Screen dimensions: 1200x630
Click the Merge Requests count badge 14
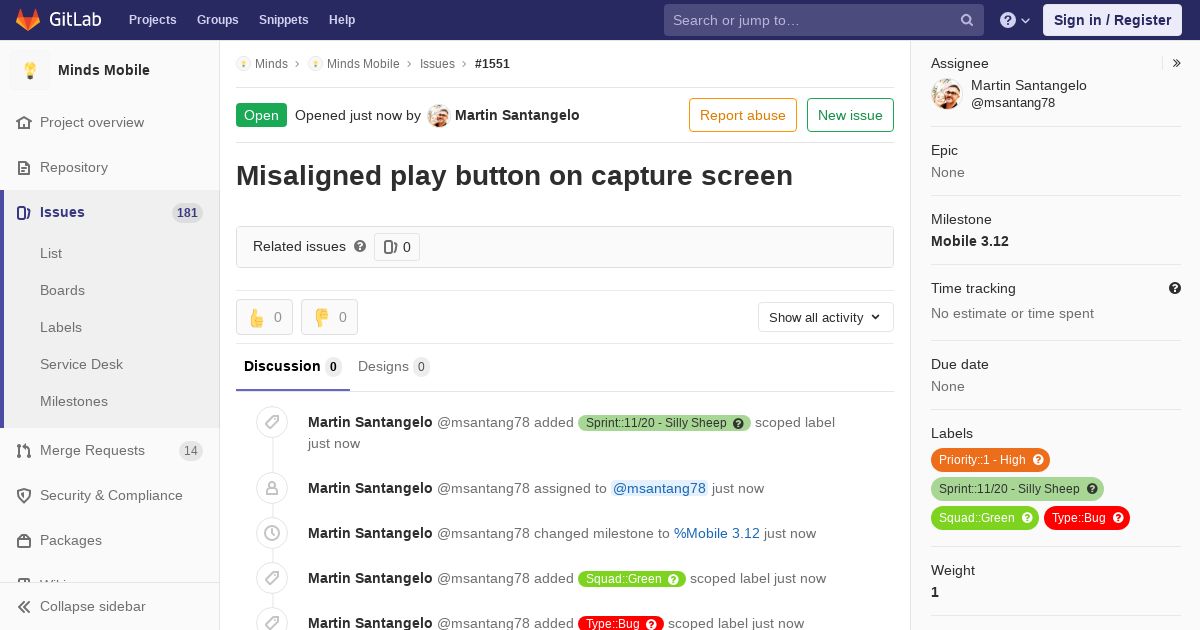[x=191, y=451]
